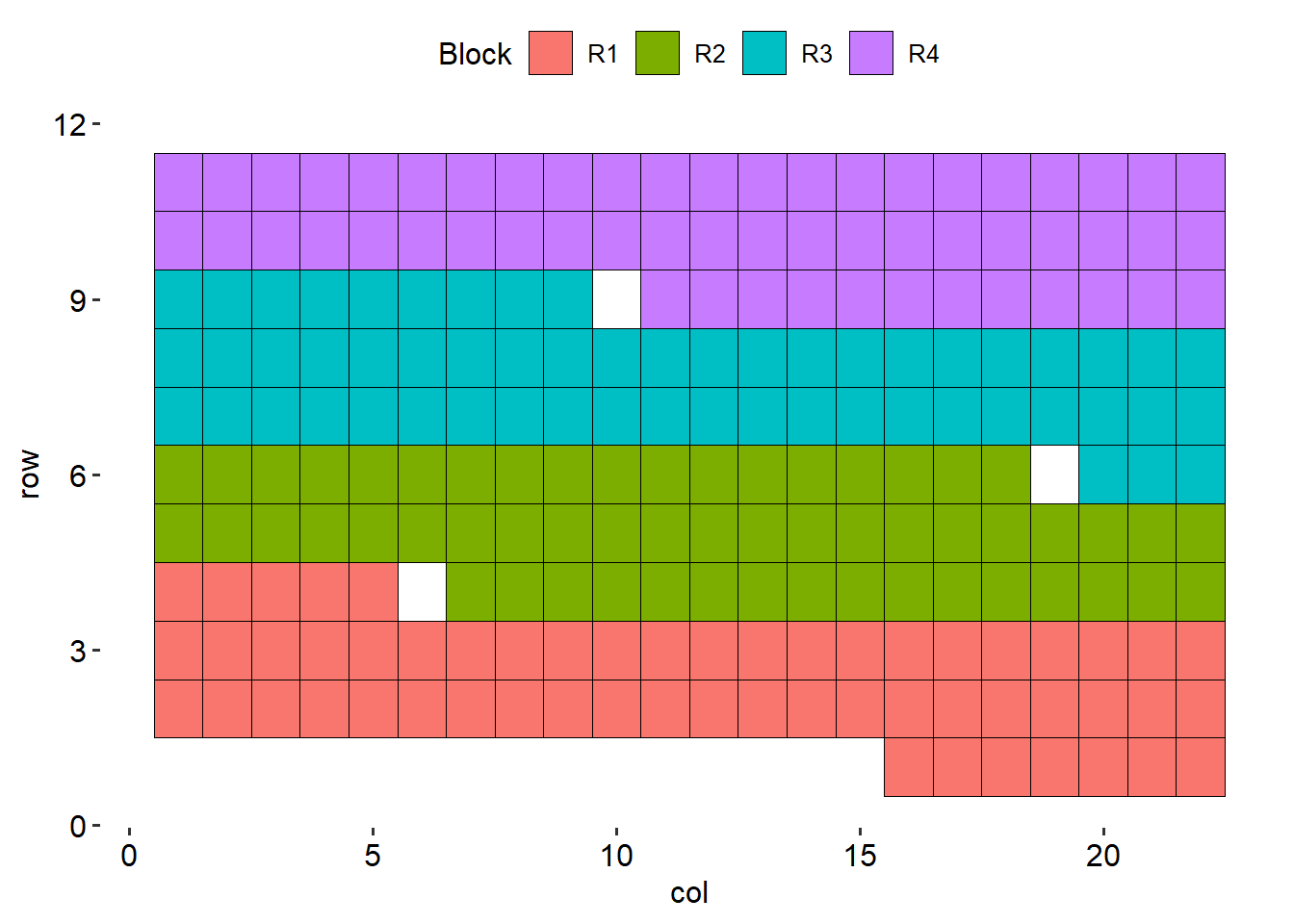Screen dimensions: 1294x924
Task: Click the y-axis tick label 3
Action: click(x=78, y=651)
